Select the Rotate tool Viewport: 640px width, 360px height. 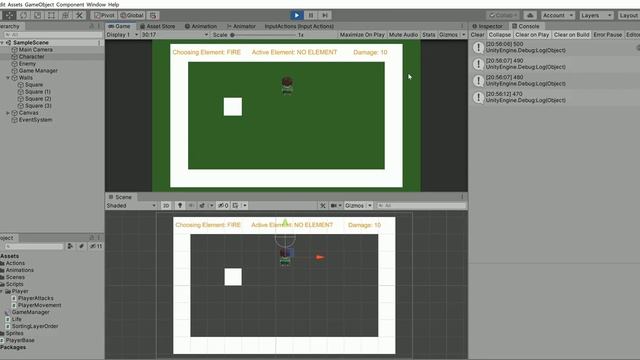[x=24, y=16]
